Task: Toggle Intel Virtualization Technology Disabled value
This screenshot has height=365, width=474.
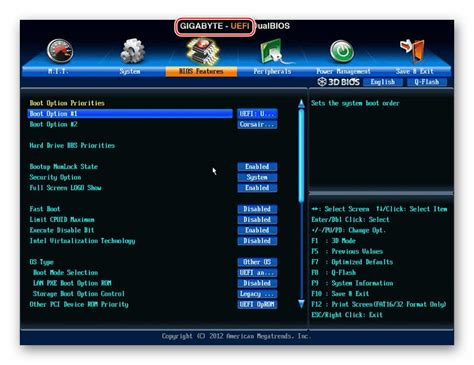Action: click(257, 241)
